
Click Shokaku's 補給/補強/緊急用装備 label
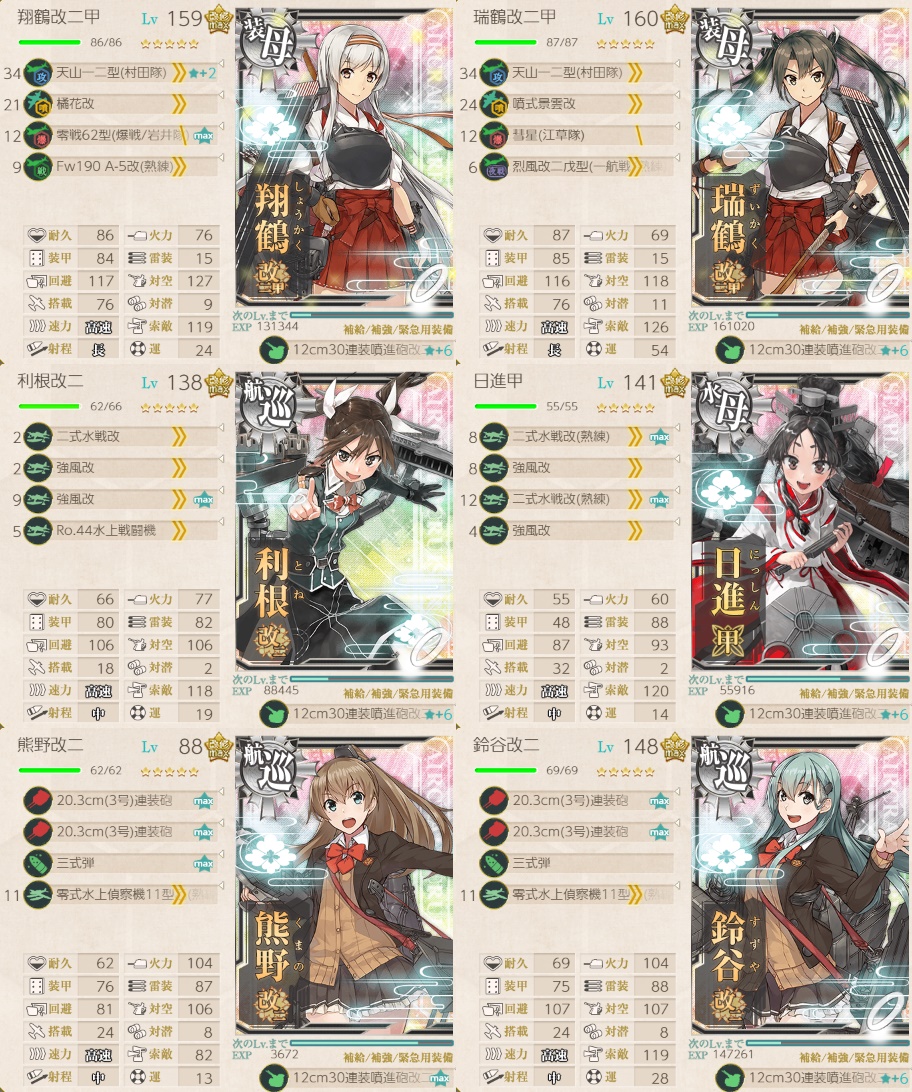pyautogui.click(x=398, y=329)
